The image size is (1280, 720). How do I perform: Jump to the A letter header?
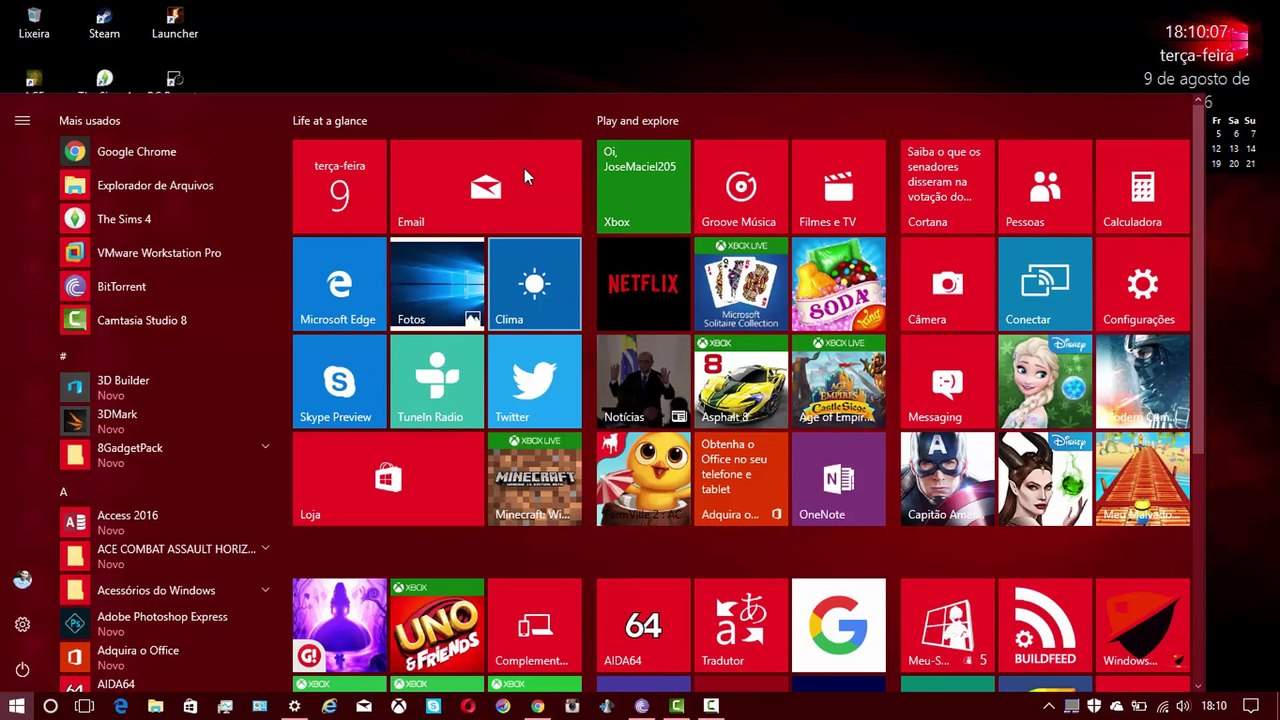[x=63, y=492]
